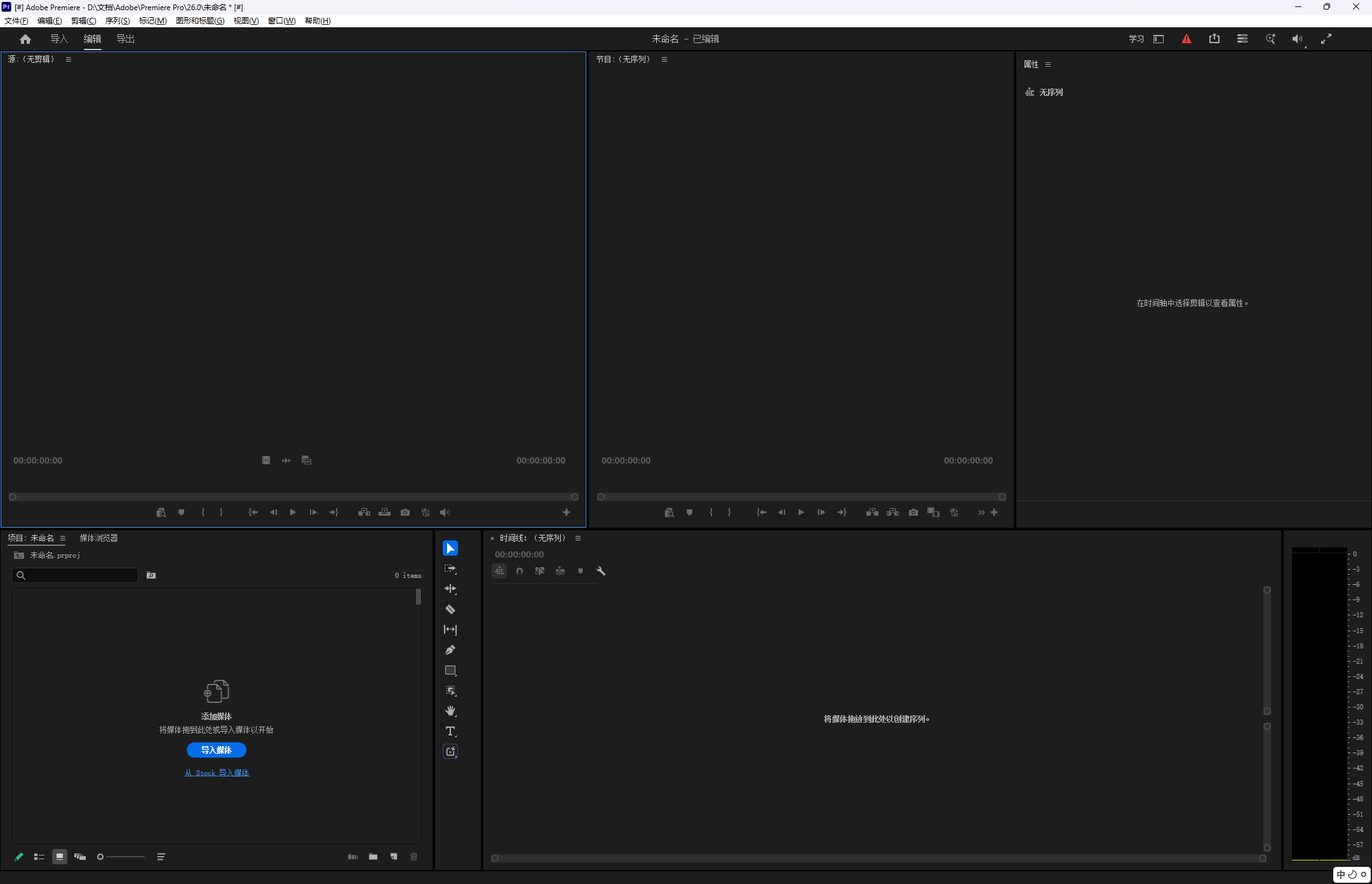This screenshot has height=884, width=1372.
Task: Select the Type tool
Action: 450,732
